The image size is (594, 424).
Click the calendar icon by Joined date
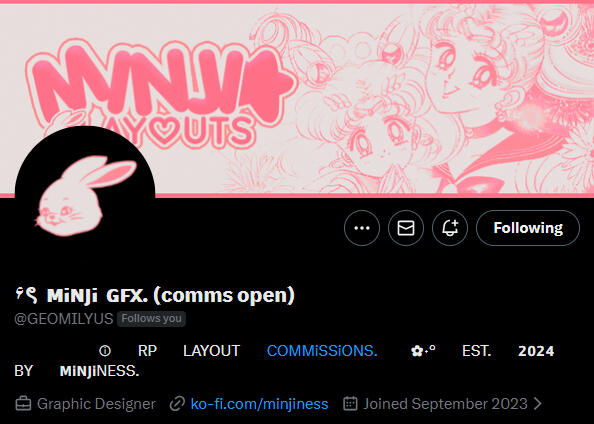[350, 404]
